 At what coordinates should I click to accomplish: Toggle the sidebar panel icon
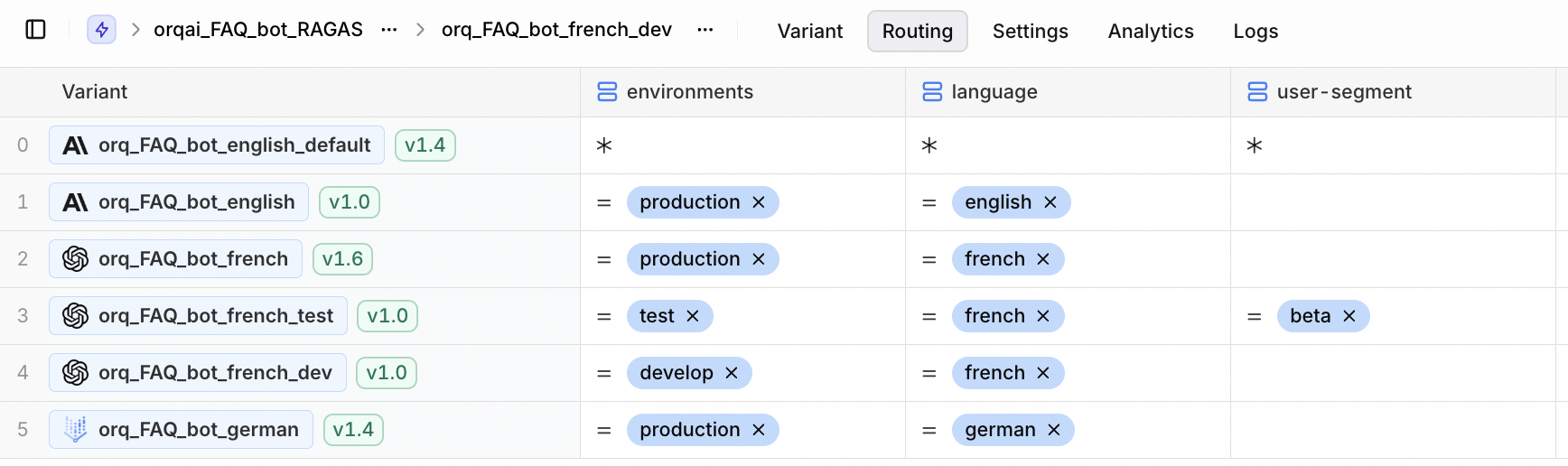36,30
